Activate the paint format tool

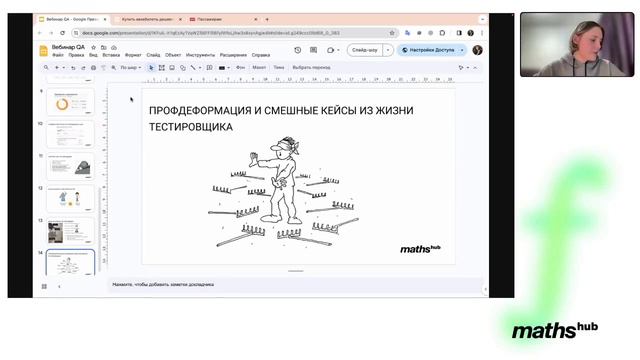(x=103, y=68)
